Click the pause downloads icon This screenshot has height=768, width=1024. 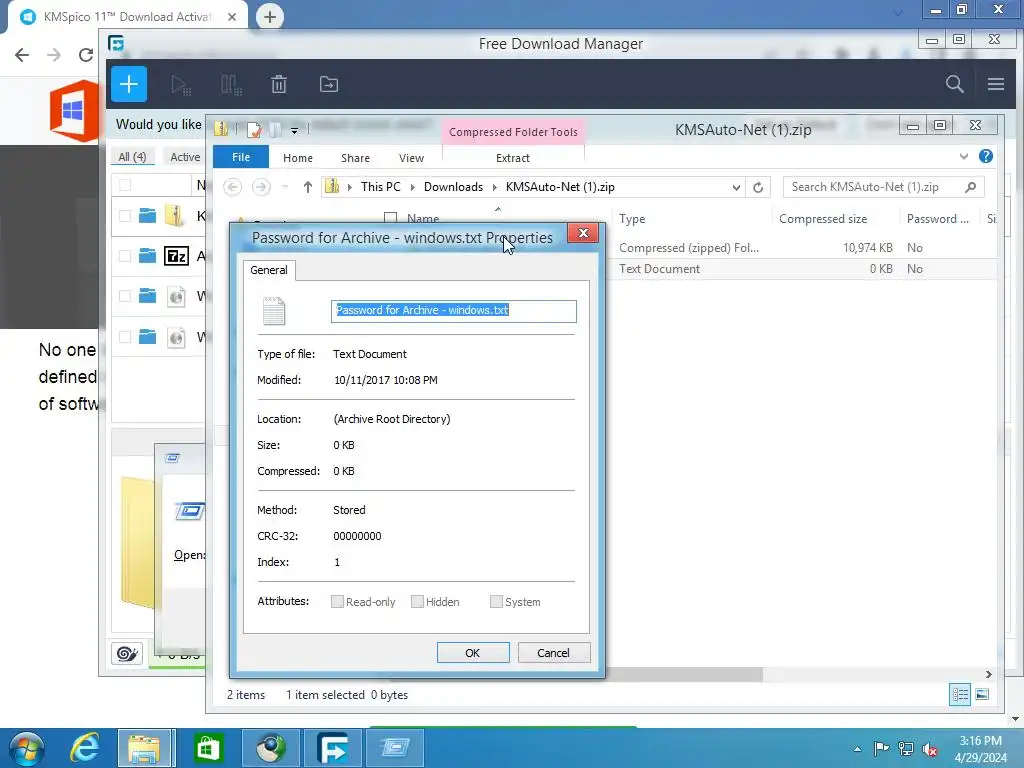tap(231, 85)
